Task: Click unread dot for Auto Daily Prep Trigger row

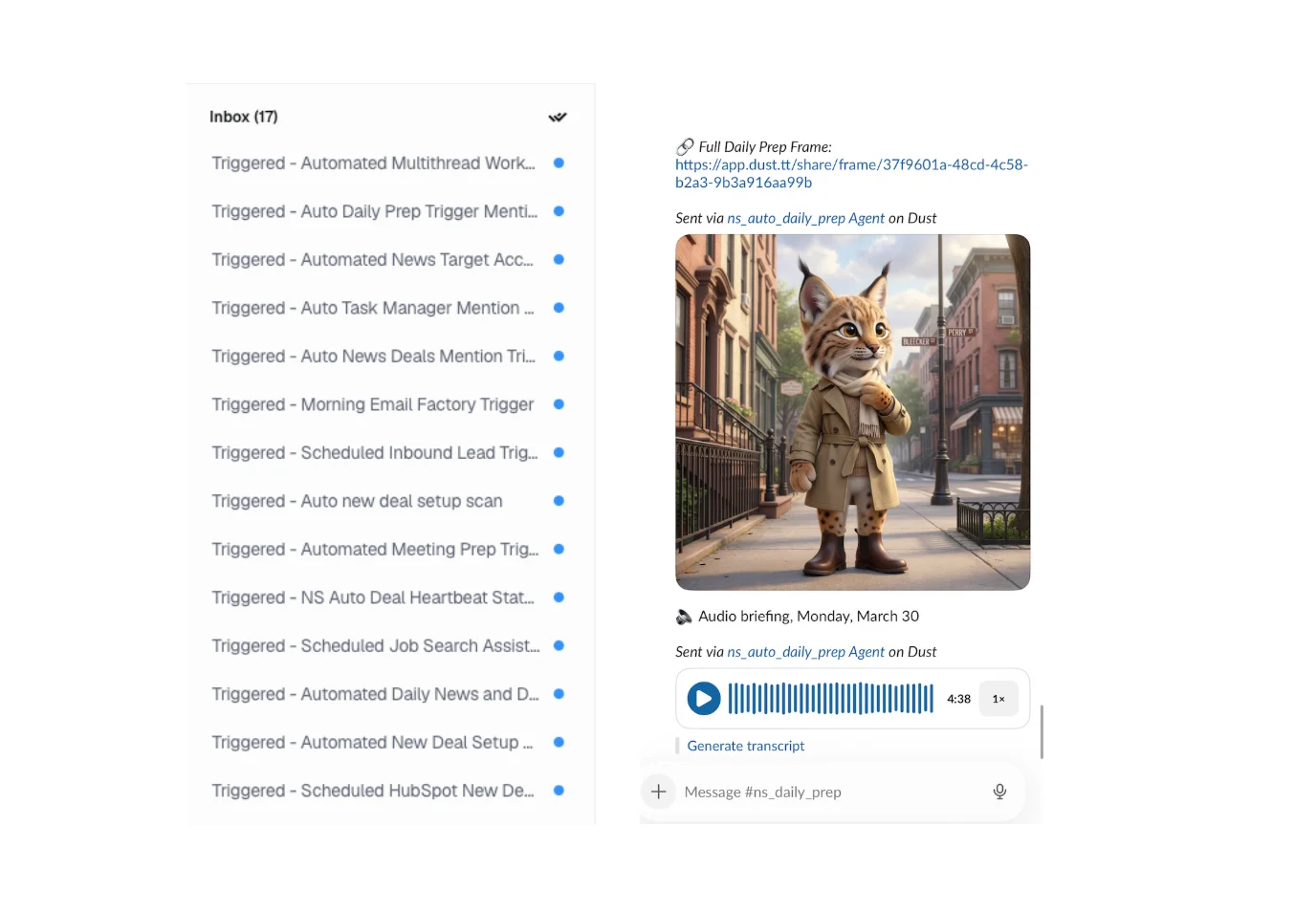Action: pyautogui.click(x=559, y=211)
